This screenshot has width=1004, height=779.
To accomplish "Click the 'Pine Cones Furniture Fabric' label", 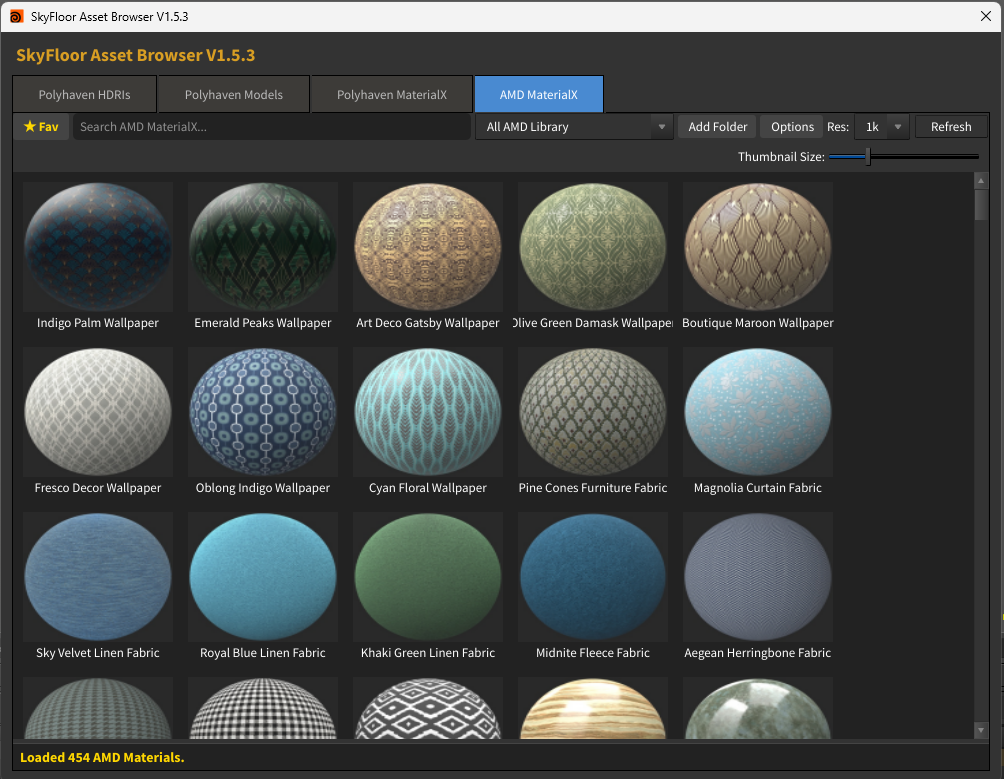I will (x=593, y=488).
